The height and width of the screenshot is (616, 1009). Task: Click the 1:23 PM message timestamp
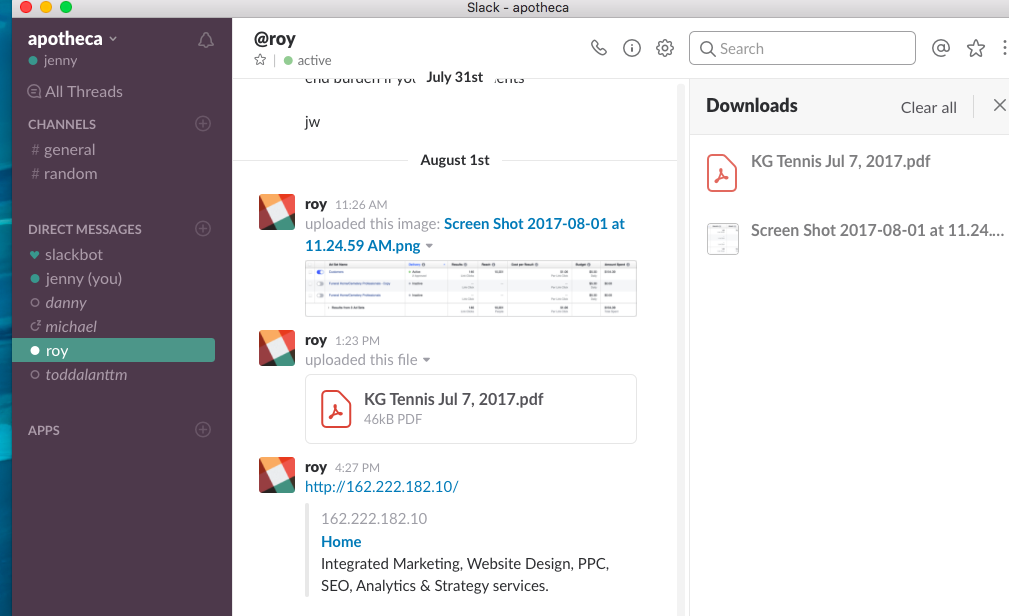(x=357, y=341)
